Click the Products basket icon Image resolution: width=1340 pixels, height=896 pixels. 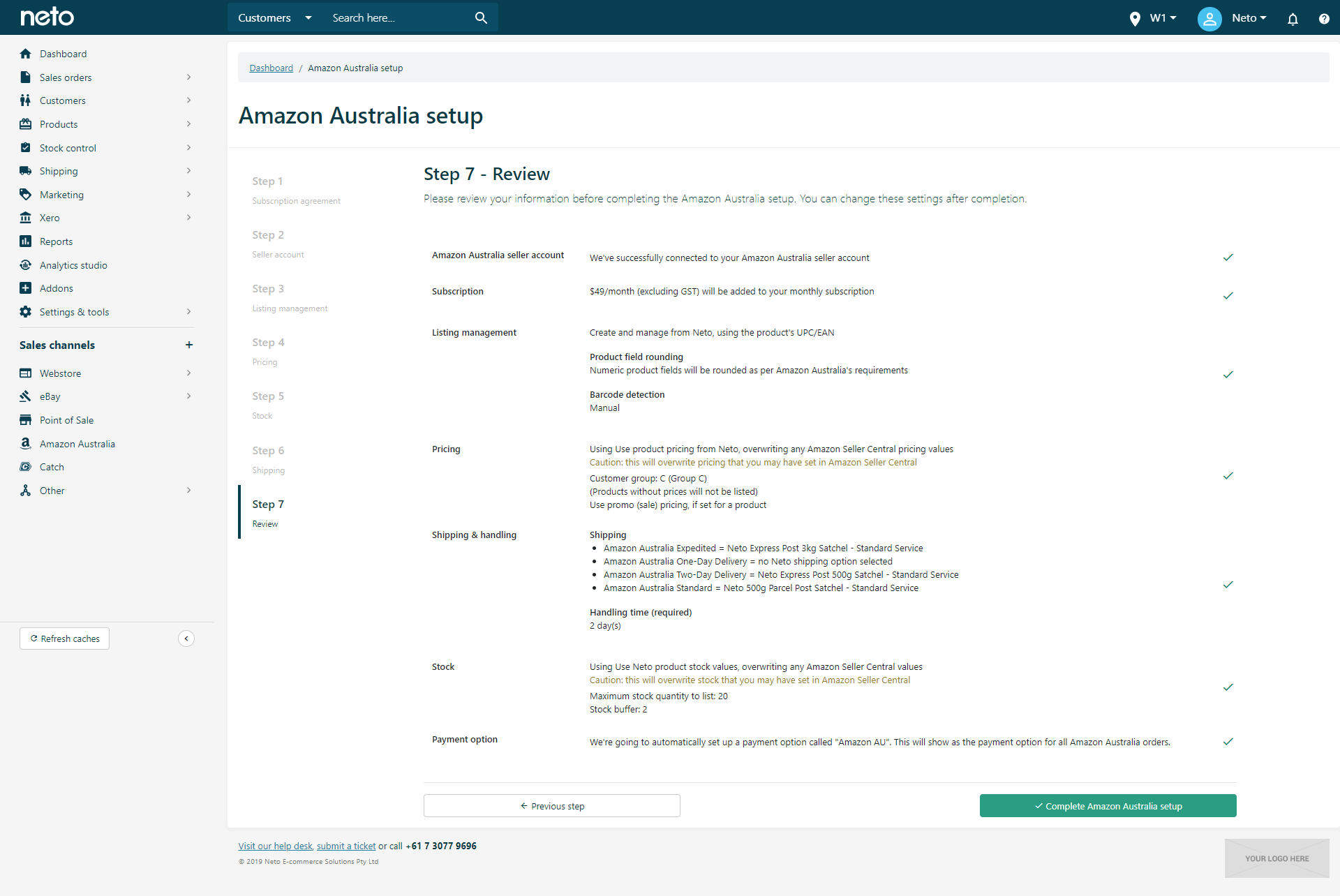click(26, 124)
